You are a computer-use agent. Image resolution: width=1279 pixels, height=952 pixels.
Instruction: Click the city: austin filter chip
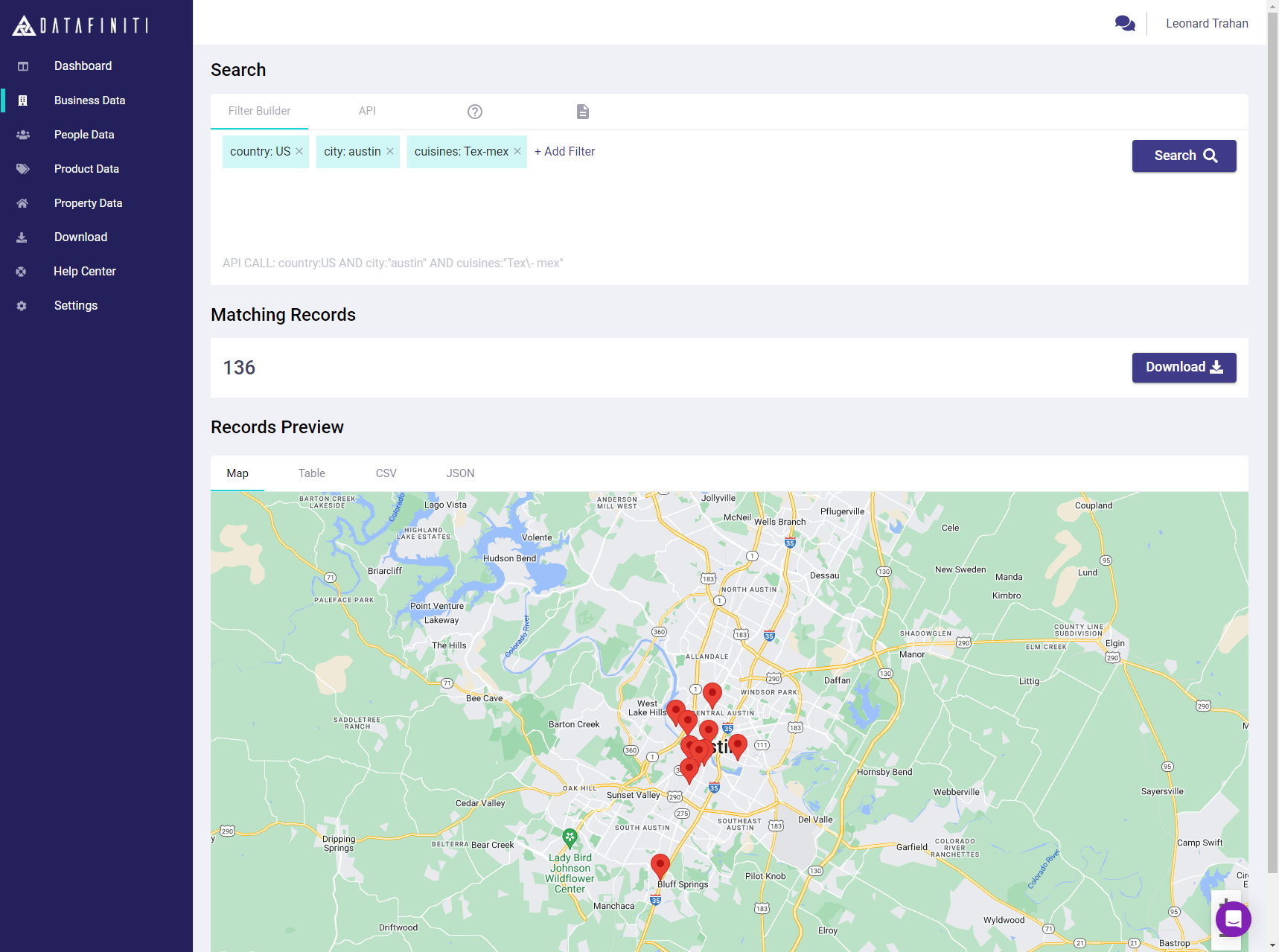point(358,152)
